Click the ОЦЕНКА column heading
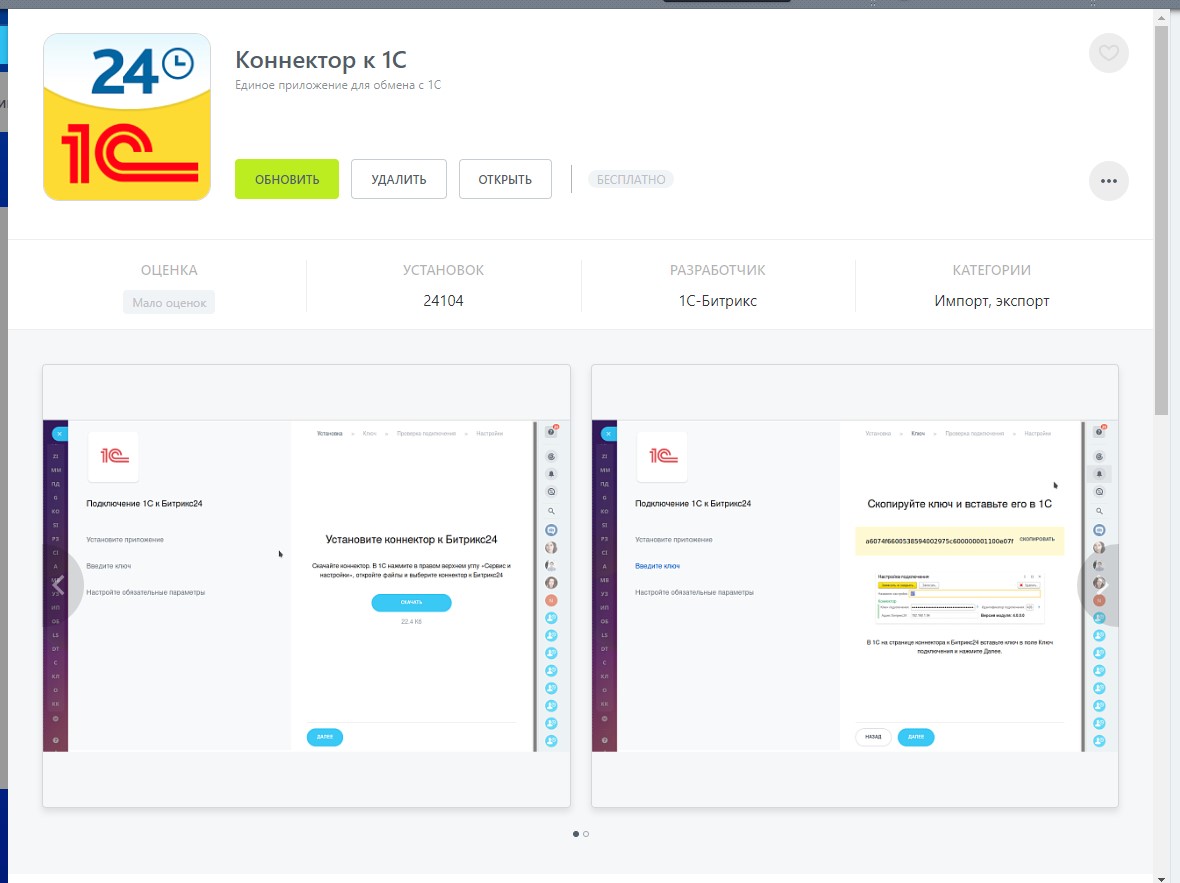The image size is (1180, 883). pos(169,270)
